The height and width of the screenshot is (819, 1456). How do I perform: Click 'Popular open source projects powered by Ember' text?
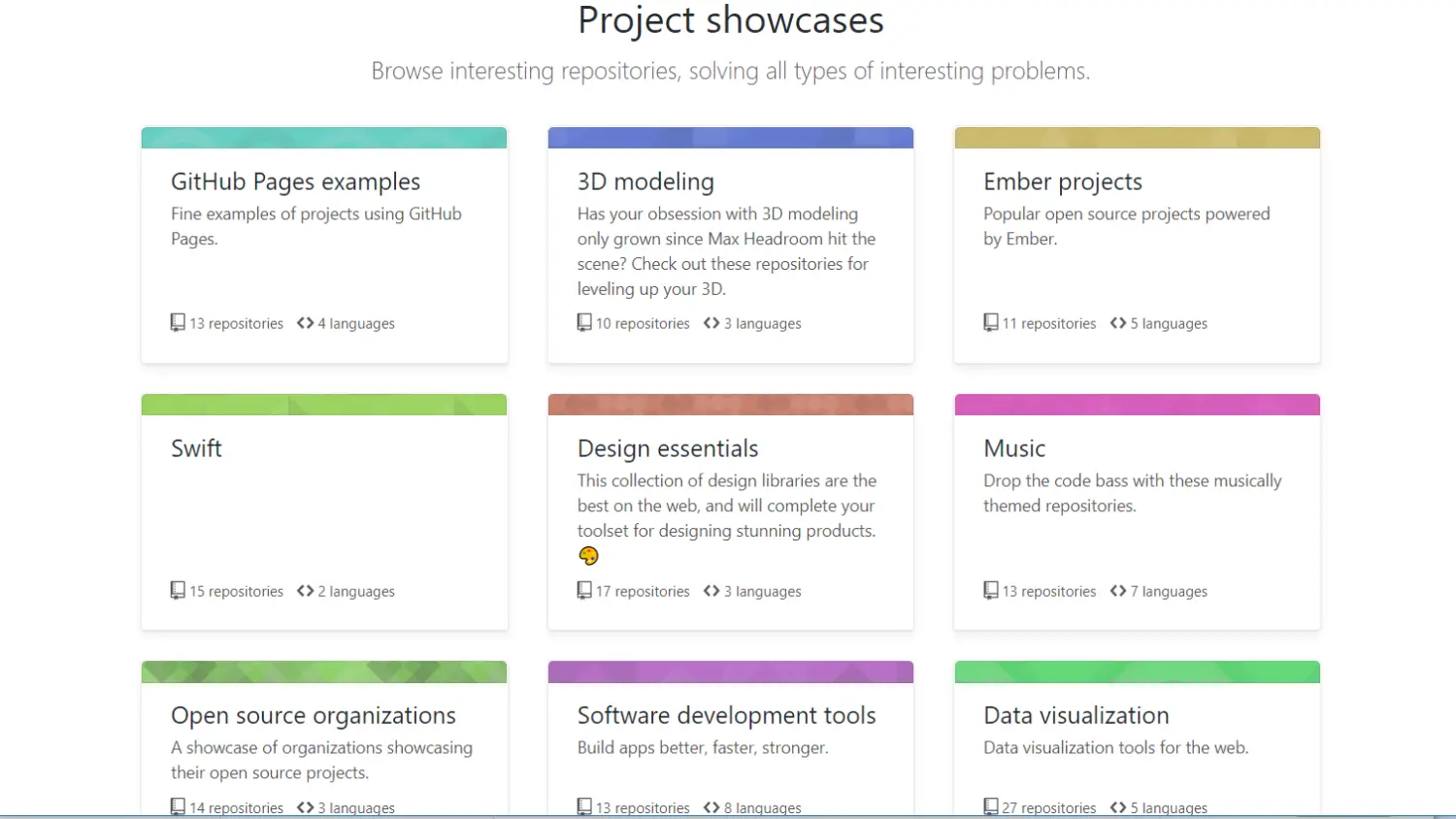click(1126, 226)
